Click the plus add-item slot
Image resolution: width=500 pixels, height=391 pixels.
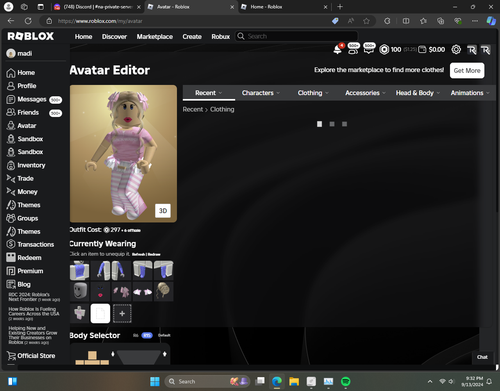(x=122, y=313)
